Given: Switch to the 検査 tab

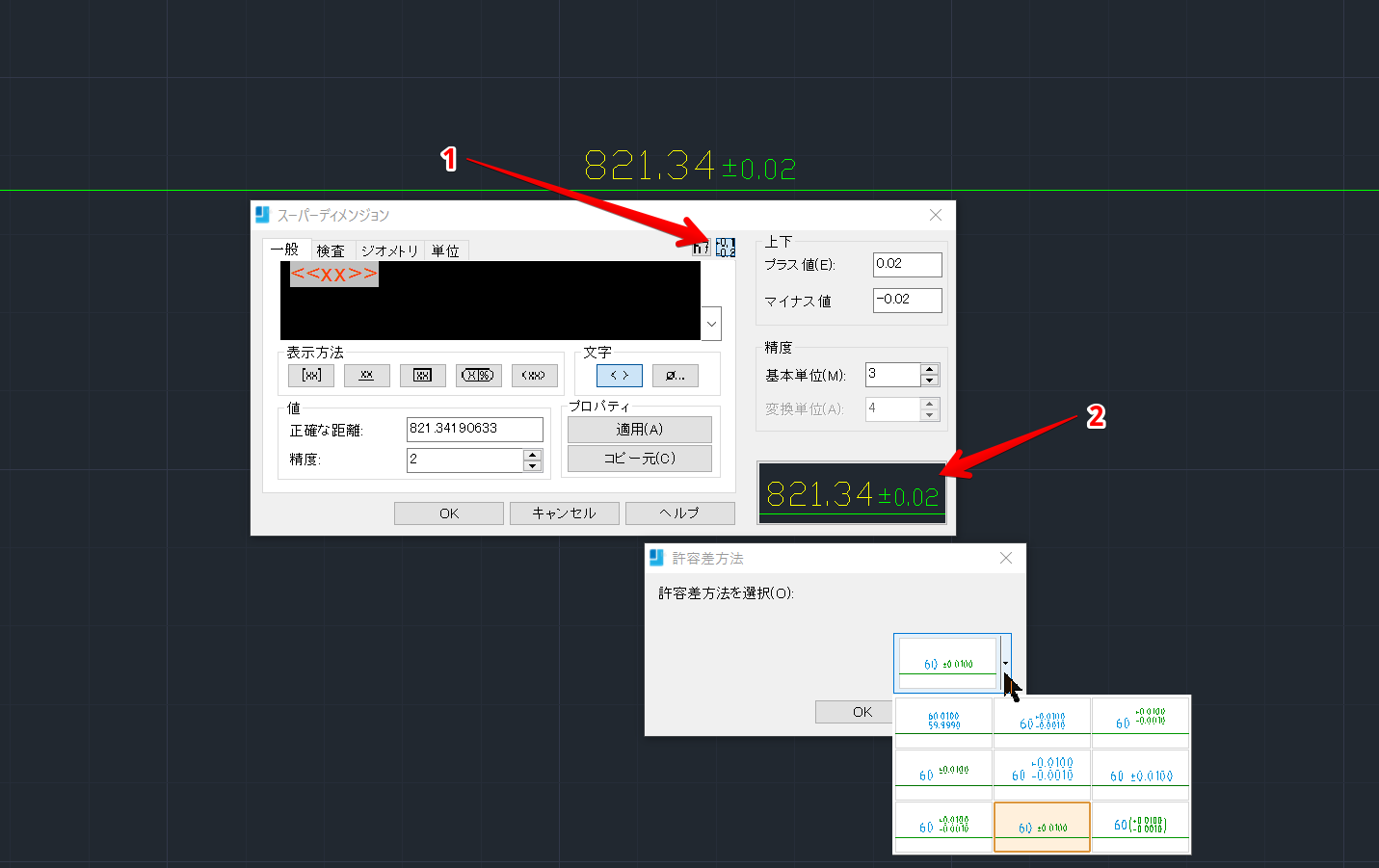Looking at the screenshot, I should [331, 250].
